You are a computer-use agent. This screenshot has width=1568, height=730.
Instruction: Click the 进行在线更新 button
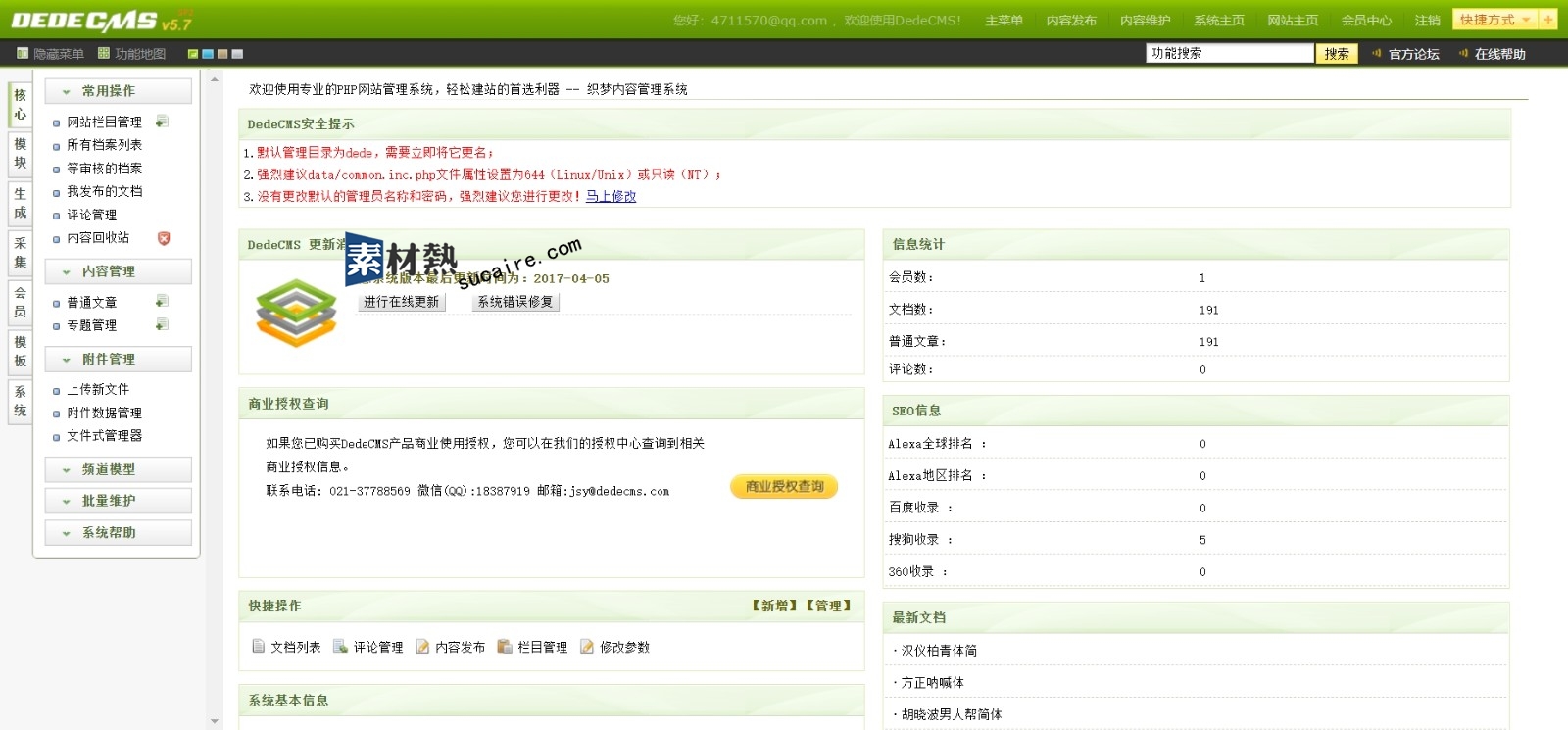[x=402, y=302]
